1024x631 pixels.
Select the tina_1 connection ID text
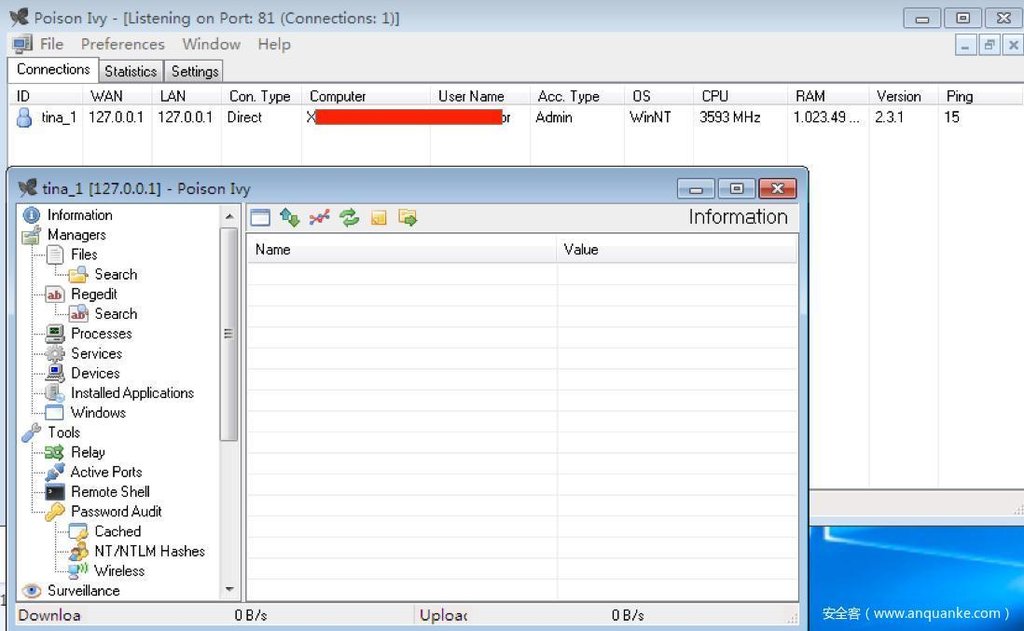(x=59, y=118)
